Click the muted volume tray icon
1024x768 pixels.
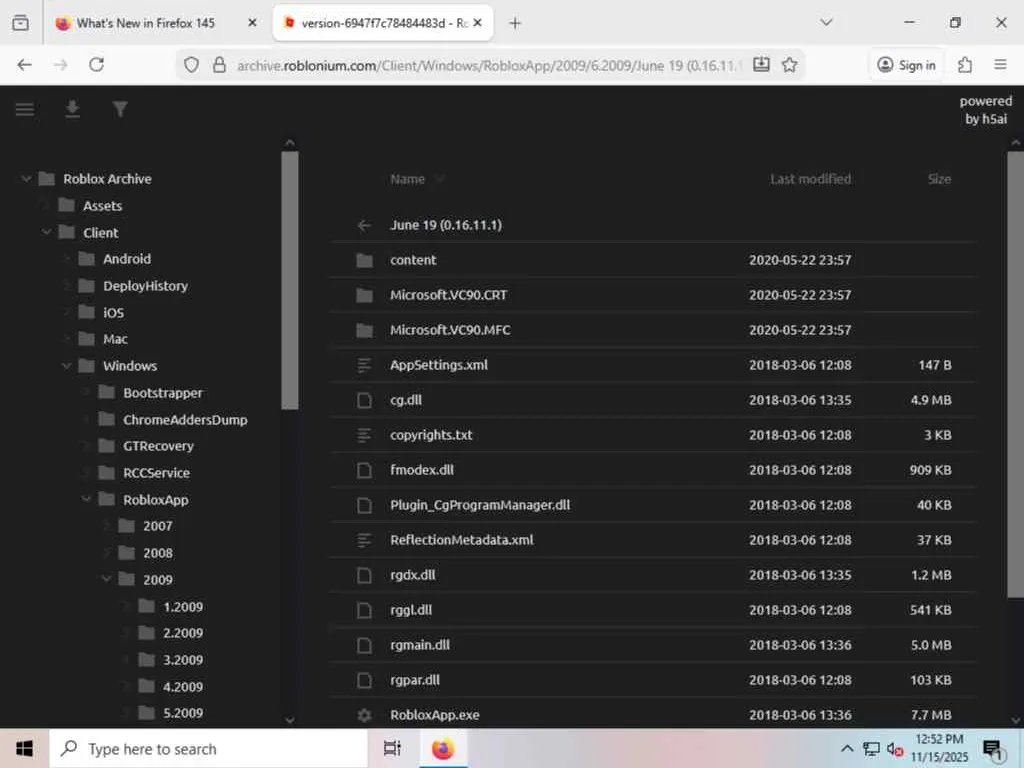pos(895,750)
